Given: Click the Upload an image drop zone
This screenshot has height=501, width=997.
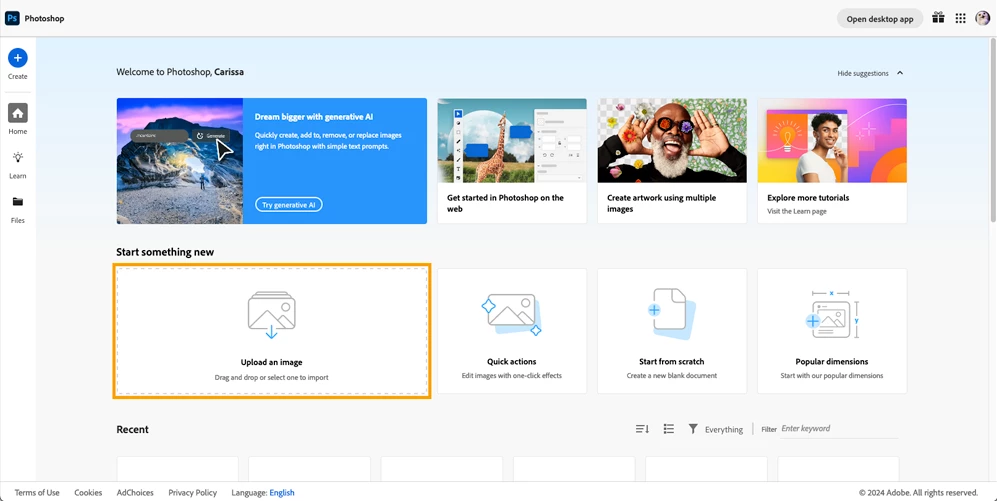Looking at the screenshot, I should 272,331.
